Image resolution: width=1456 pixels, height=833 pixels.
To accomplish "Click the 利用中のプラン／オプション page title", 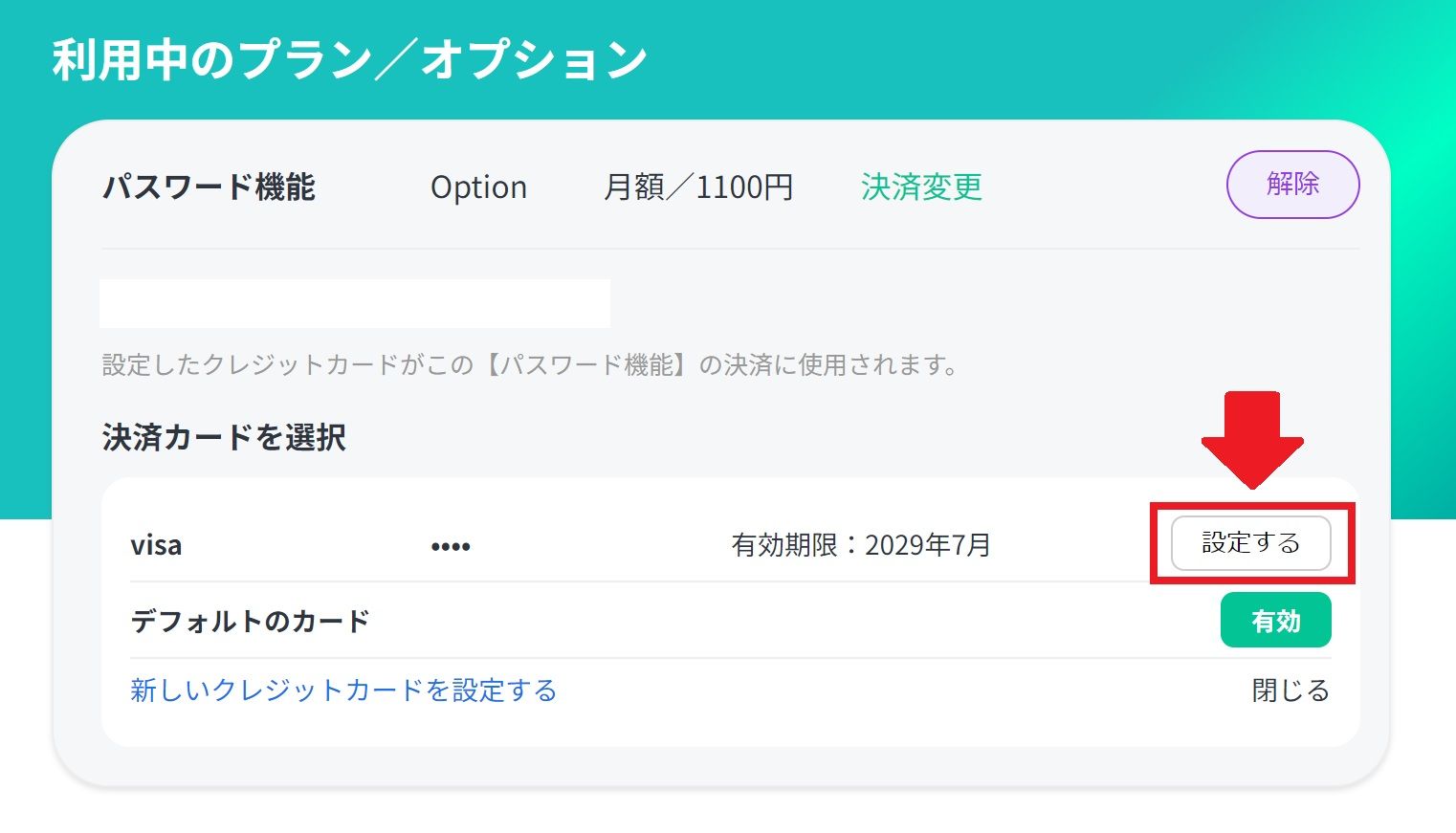I will tap(350, 59).
